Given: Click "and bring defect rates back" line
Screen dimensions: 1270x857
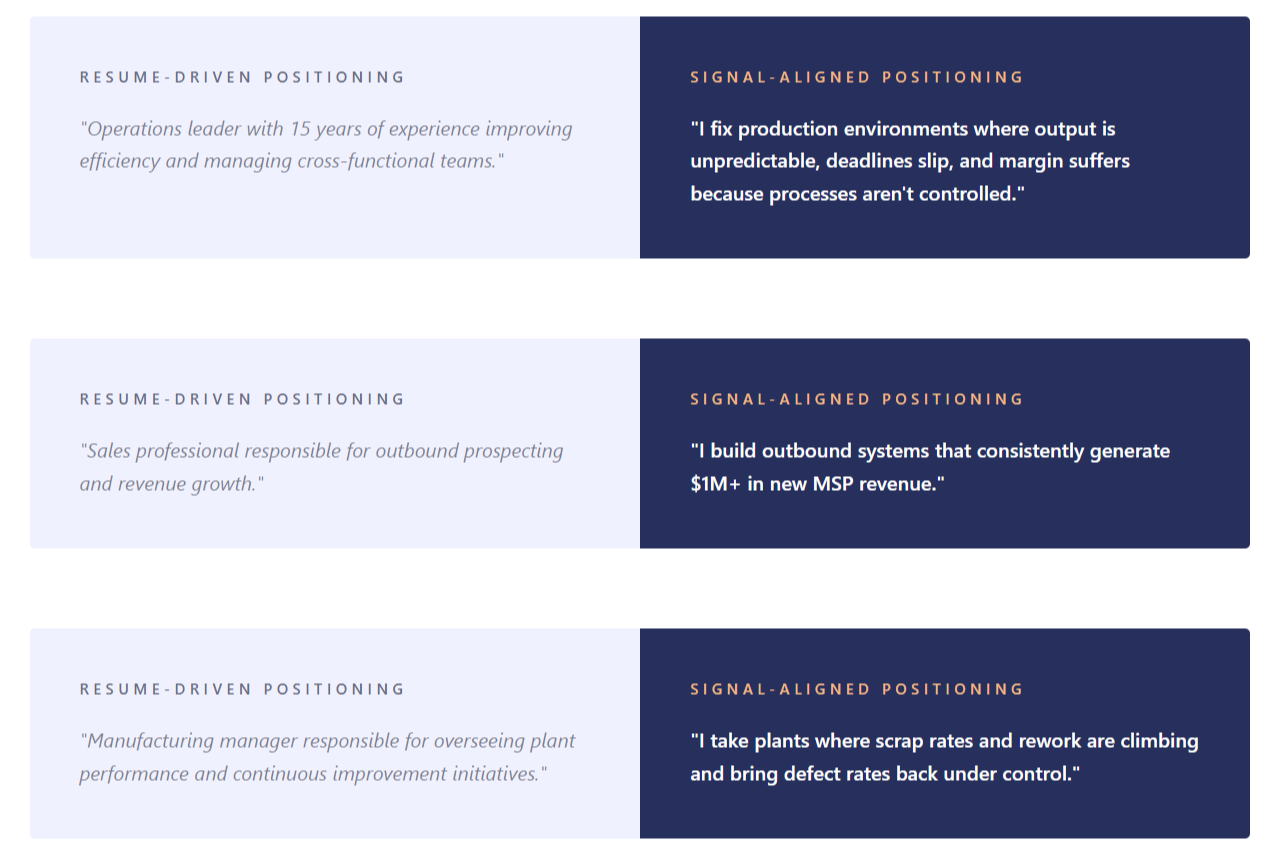Looking at the screenshot, I should pos(885,774).
